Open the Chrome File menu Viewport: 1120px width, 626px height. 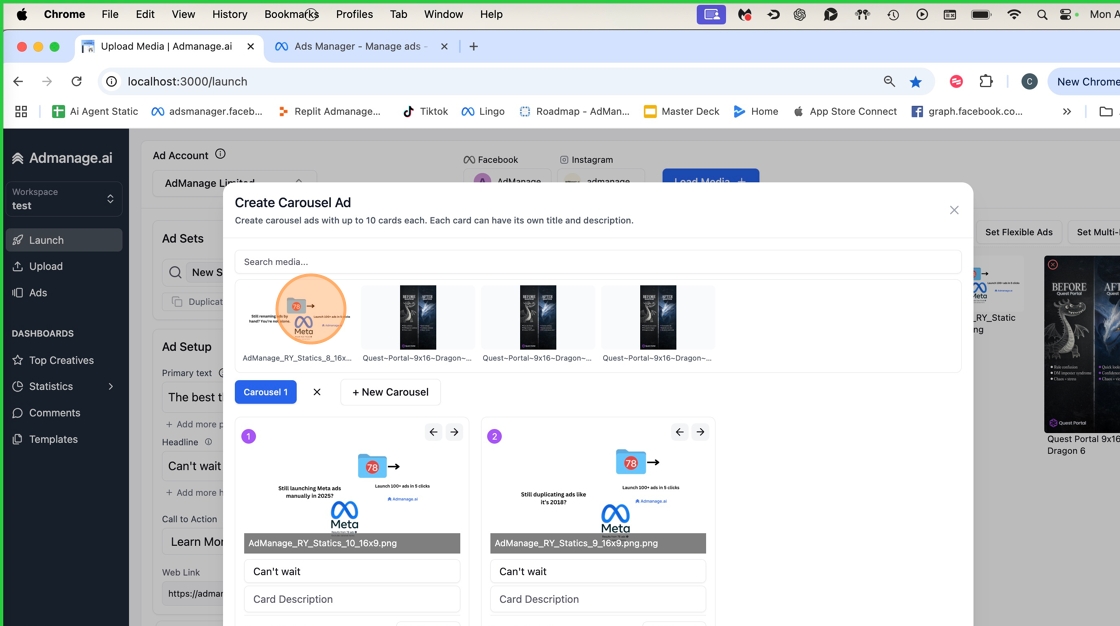coord(110,14)
